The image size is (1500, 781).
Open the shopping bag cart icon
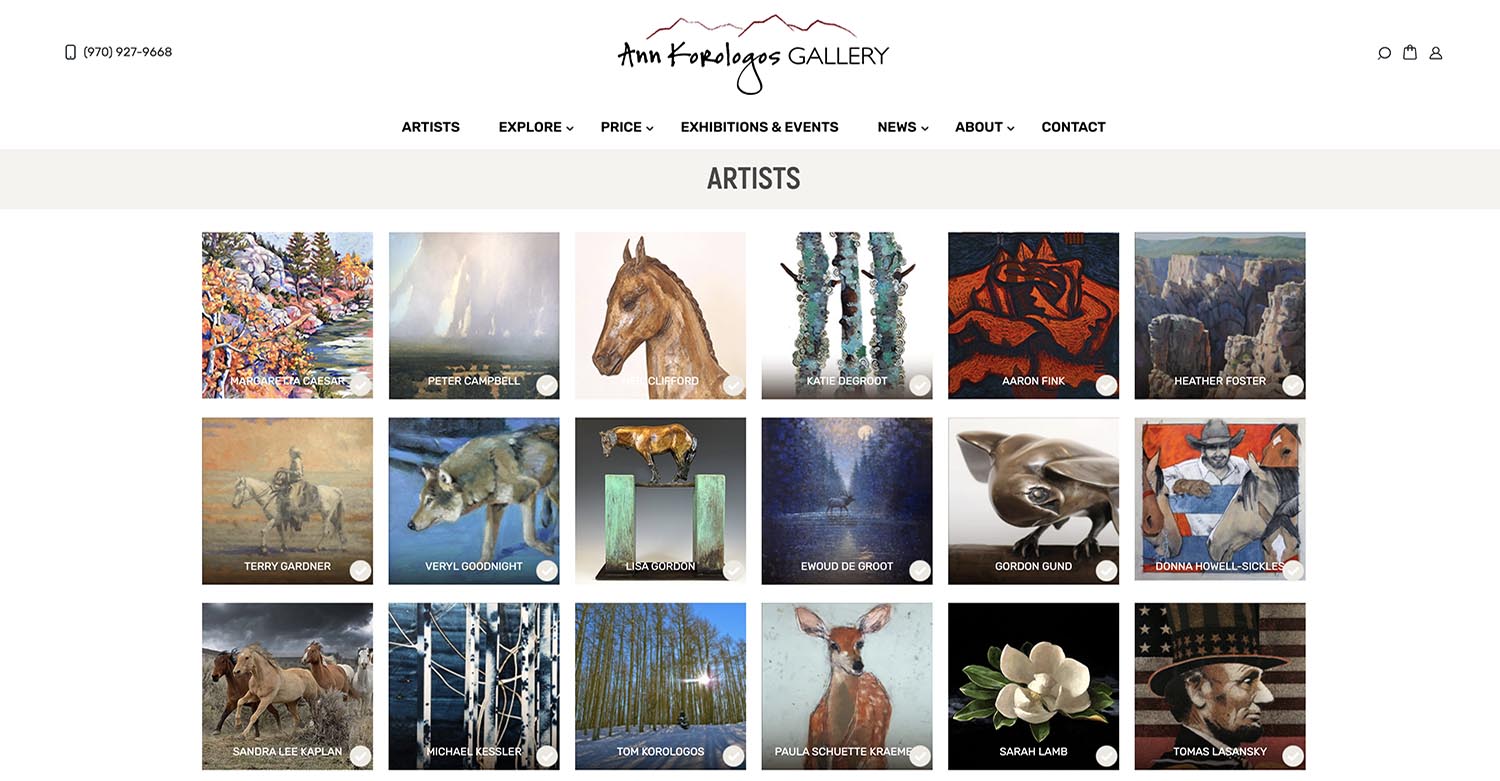1410,52
